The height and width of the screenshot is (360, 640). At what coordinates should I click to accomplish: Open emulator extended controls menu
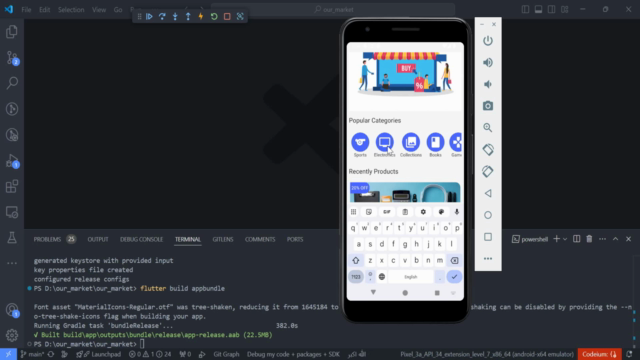tap(488, 258)
